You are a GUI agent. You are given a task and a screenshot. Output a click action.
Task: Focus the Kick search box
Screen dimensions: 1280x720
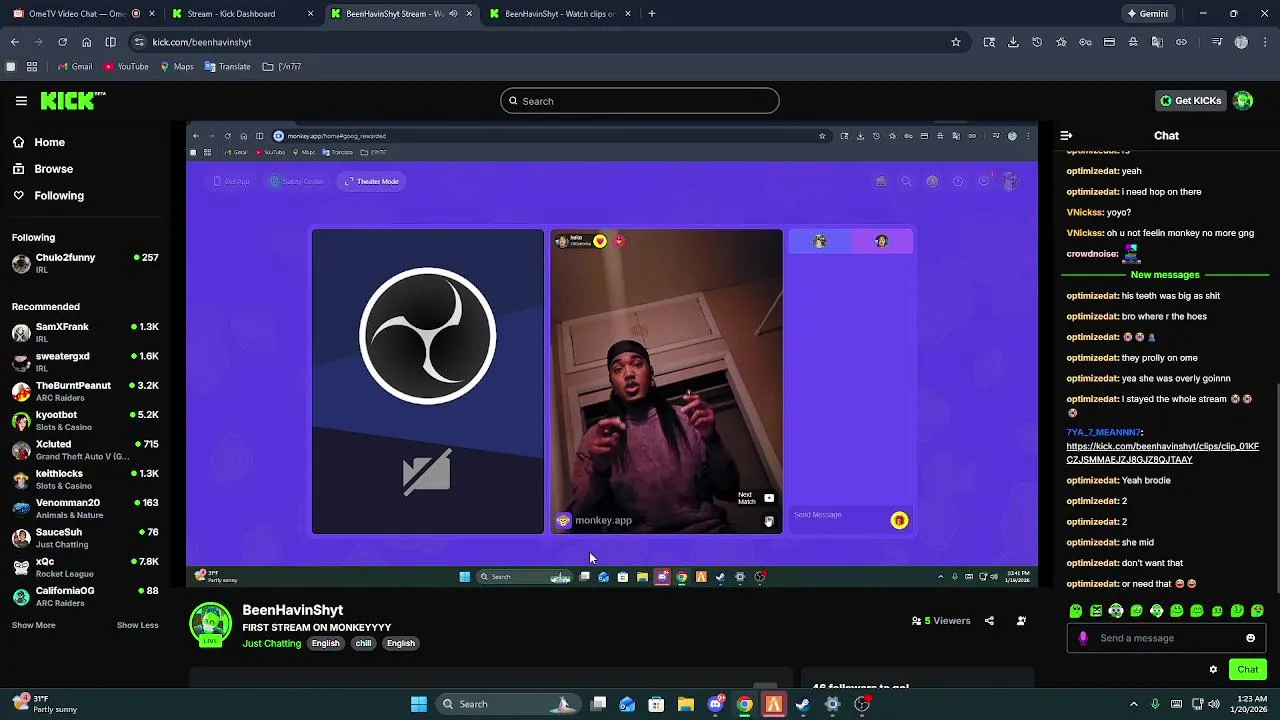640,101
